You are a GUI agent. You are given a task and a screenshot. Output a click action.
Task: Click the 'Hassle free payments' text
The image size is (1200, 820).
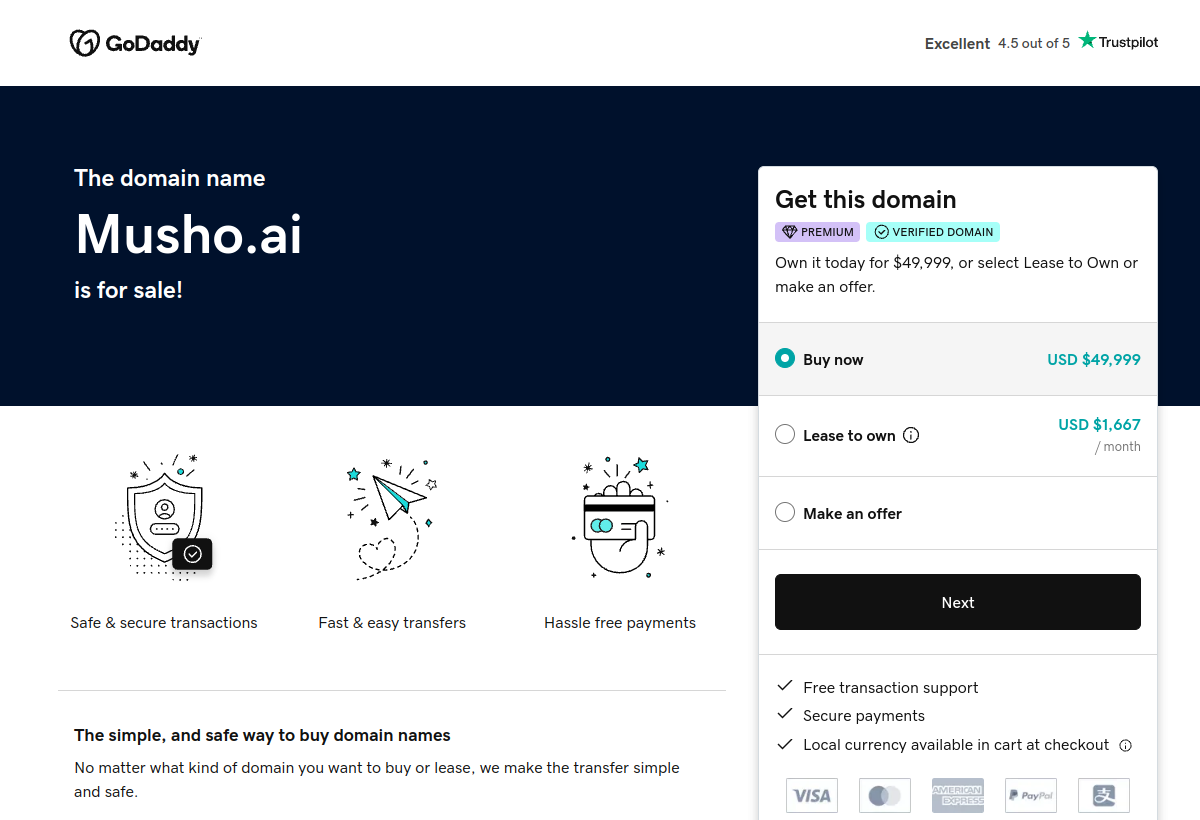[620, 622]
